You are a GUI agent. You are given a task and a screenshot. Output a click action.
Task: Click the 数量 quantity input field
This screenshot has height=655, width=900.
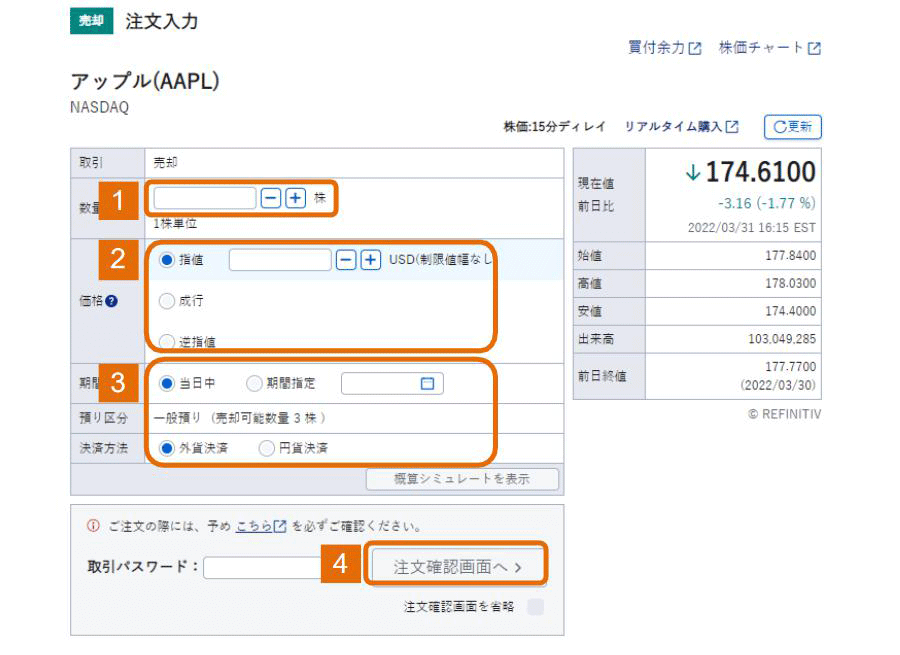pos(204,199)
